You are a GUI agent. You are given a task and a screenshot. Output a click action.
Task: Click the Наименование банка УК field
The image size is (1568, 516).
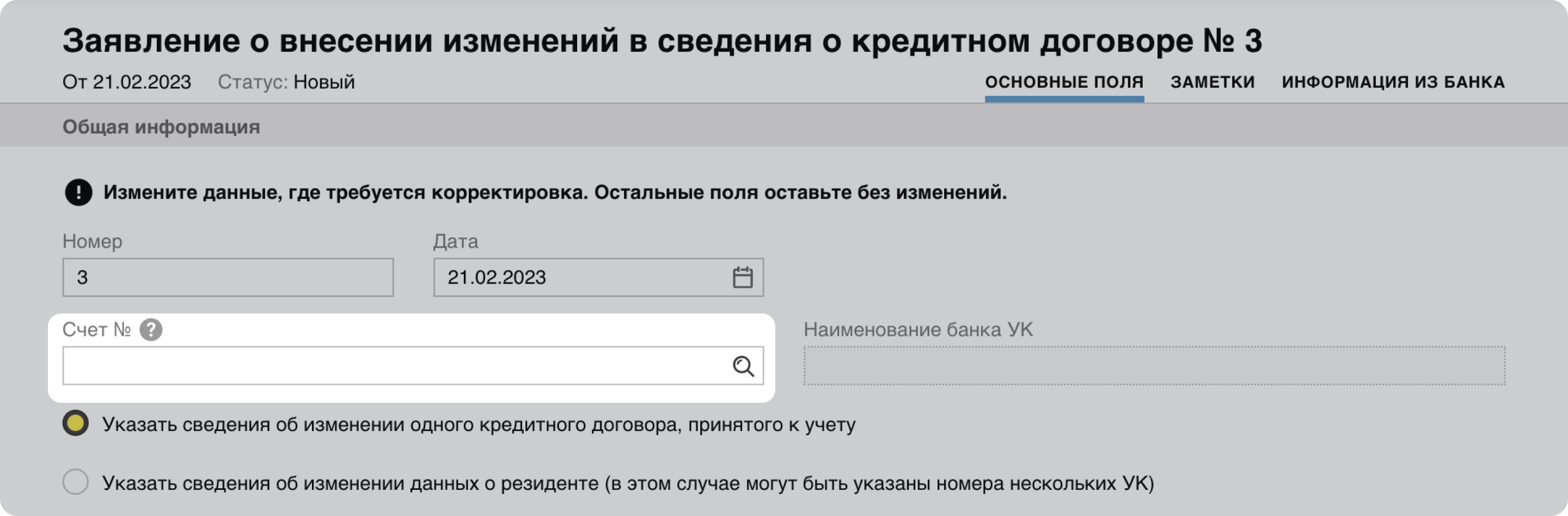(x=1154, y=366)
